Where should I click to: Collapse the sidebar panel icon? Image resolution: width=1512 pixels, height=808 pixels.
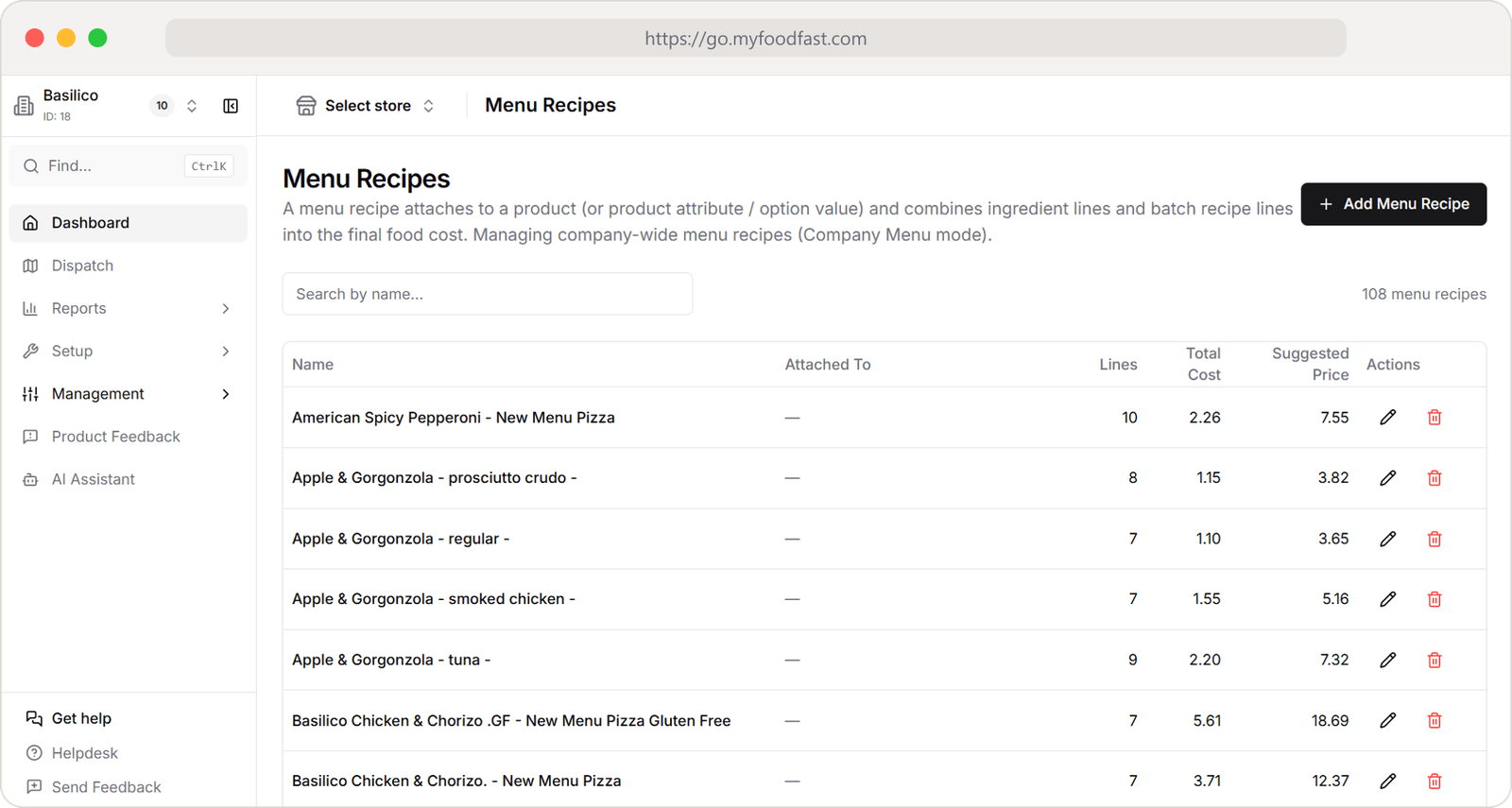click(231, 106)
